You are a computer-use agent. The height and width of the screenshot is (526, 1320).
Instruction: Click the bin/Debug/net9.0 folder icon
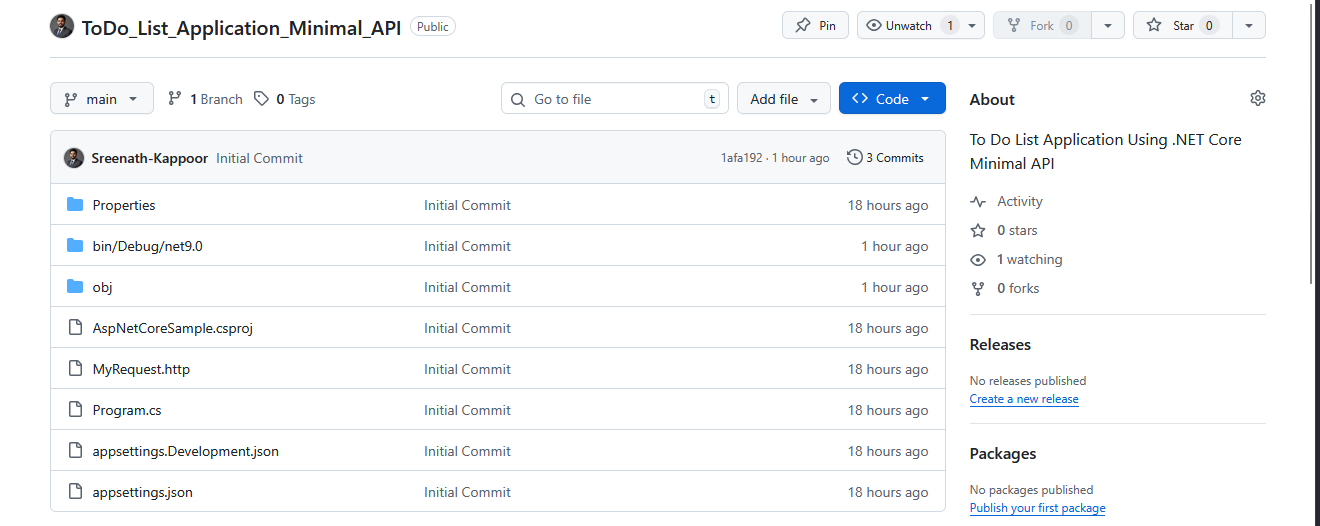pyautogui.click(x=75, y=246)
